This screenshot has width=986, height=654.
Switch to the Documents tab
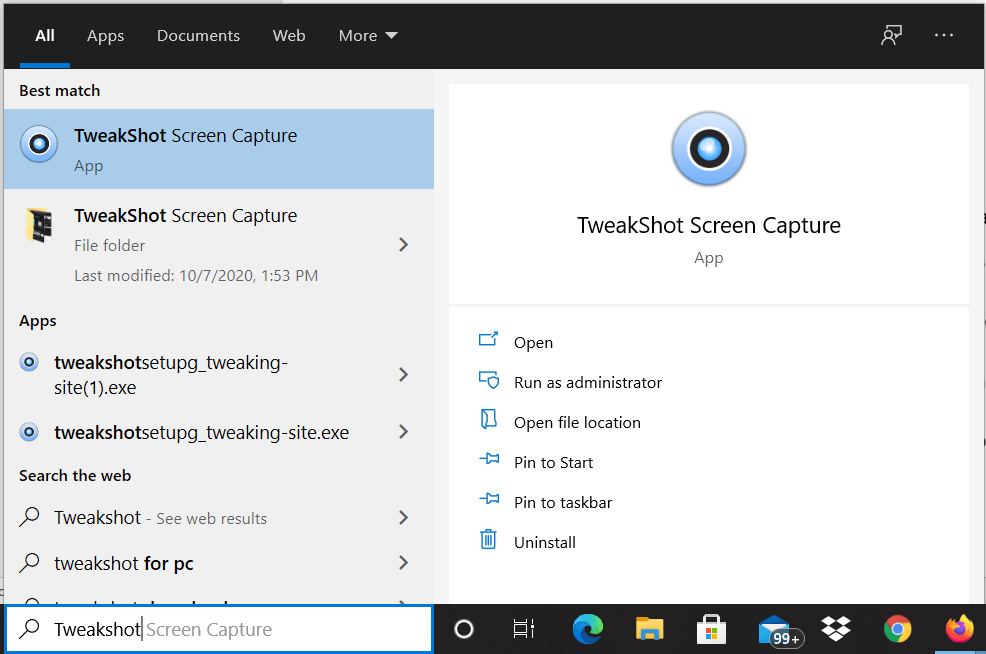click(x=198, y=35)
